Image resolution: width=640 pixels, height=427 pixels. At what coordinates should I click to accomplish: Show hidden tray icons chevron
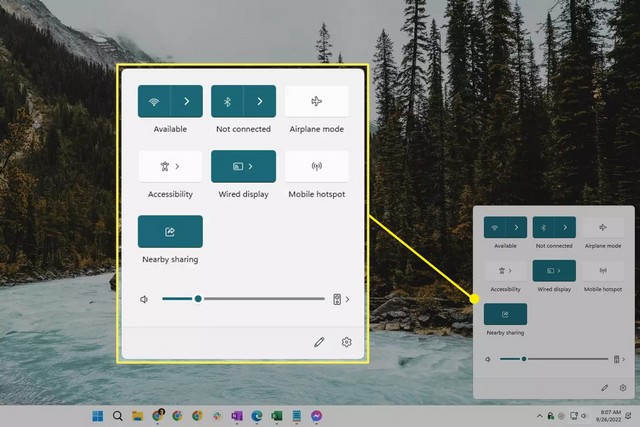(539, 416)
